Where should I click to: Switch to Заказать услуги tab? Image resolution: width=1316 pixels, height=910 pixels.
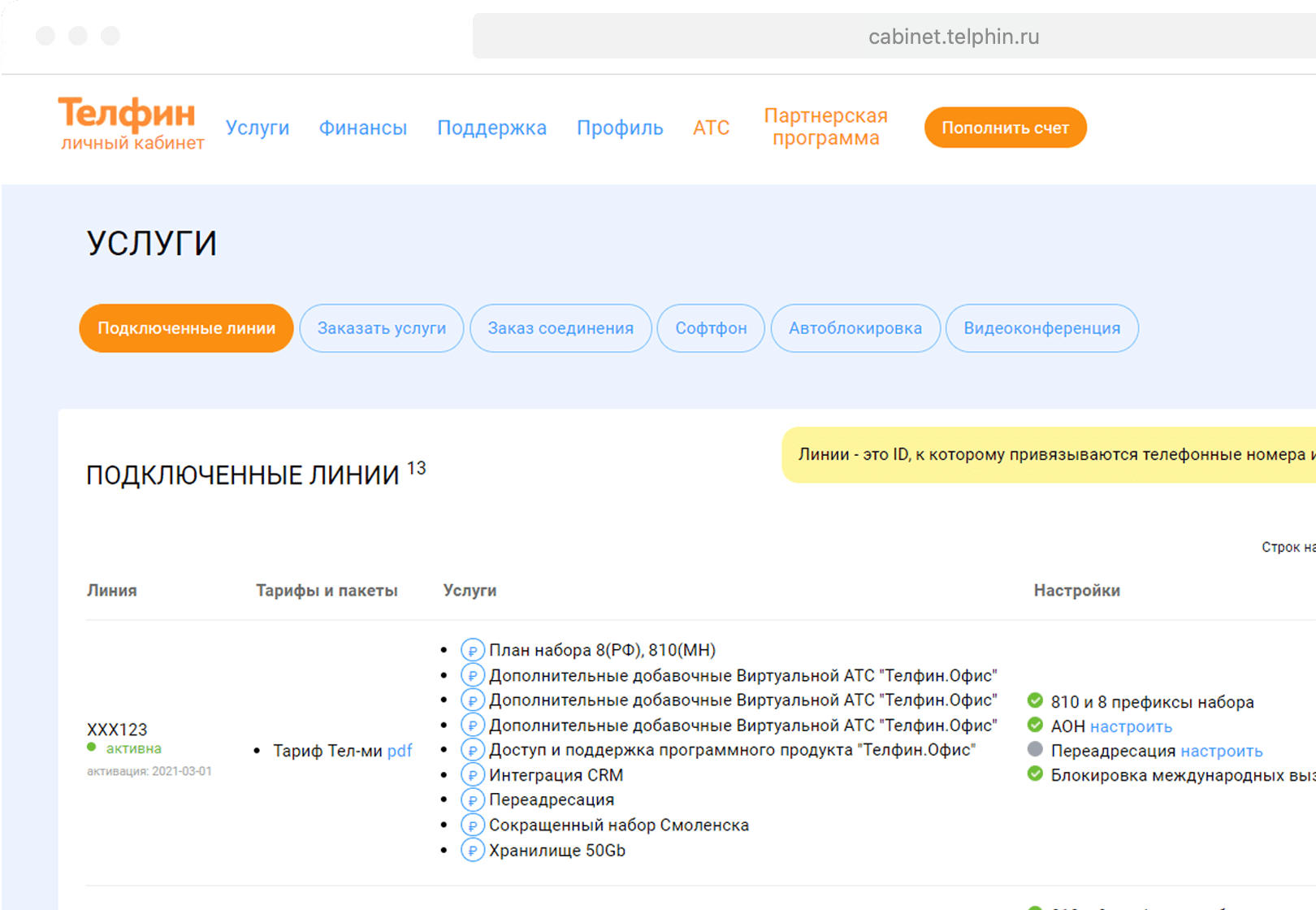pos(382,328)
